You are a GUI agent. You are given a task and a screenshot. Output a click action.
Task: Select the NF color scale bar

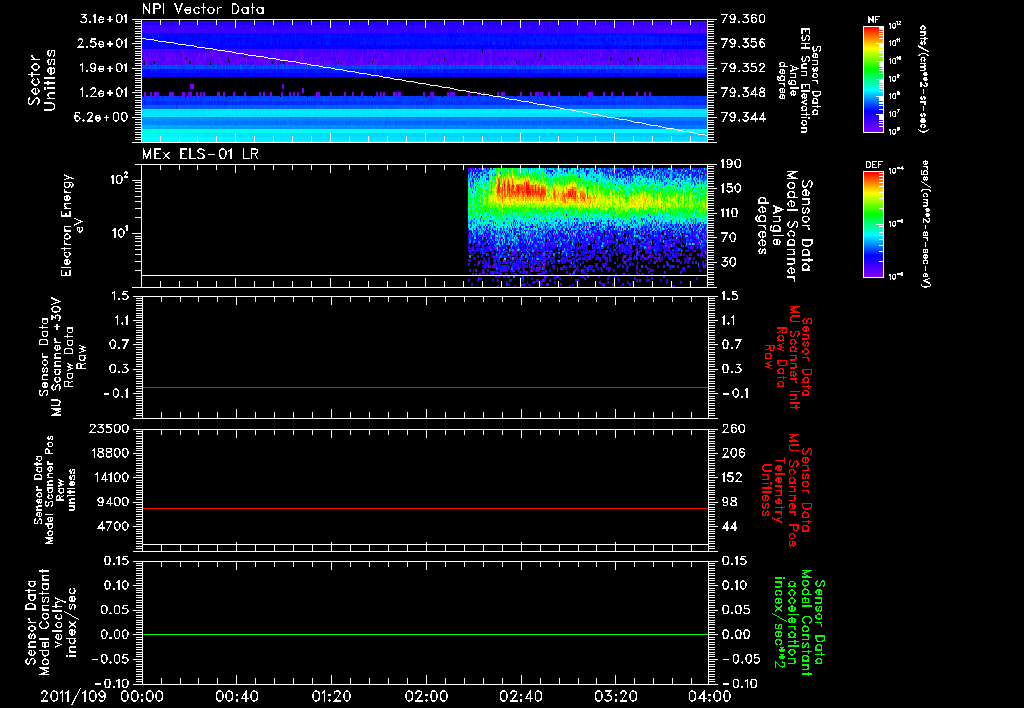[x=873, y=79]
